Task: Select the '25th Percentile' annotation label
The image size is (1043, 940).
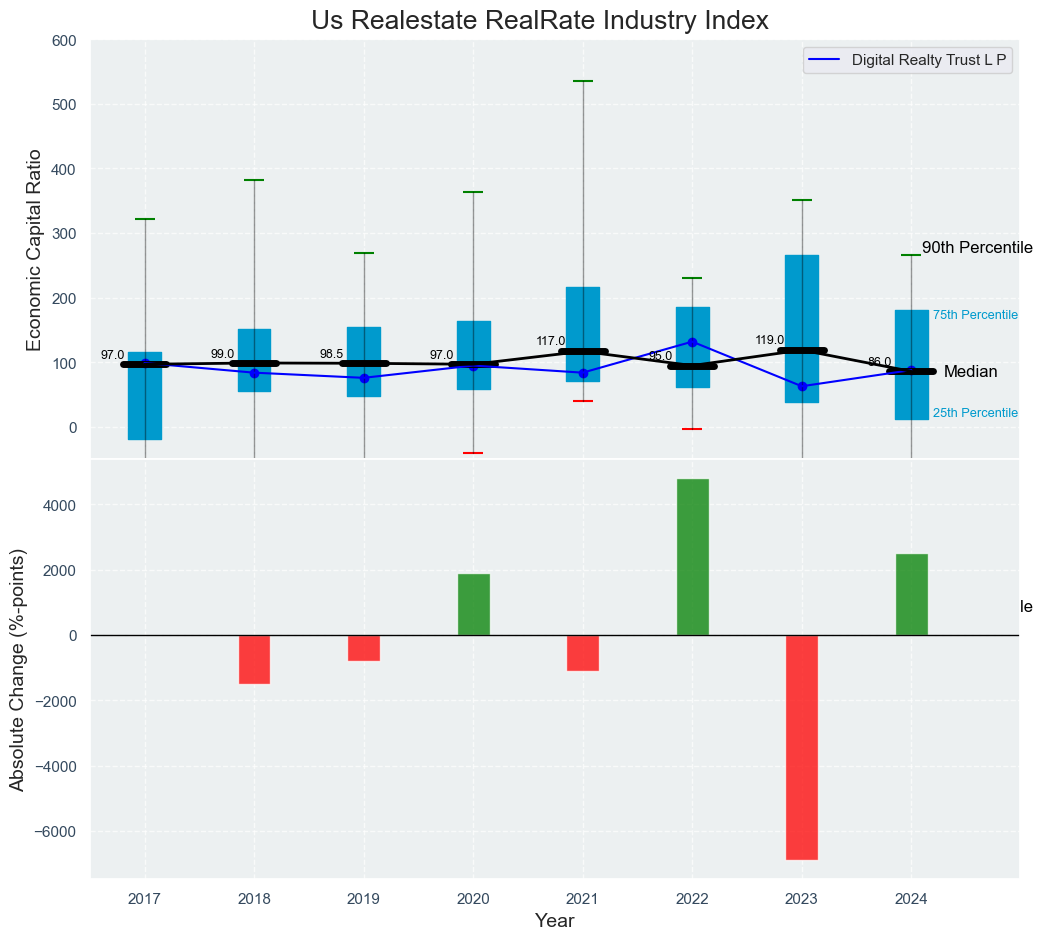Action: 975,413
